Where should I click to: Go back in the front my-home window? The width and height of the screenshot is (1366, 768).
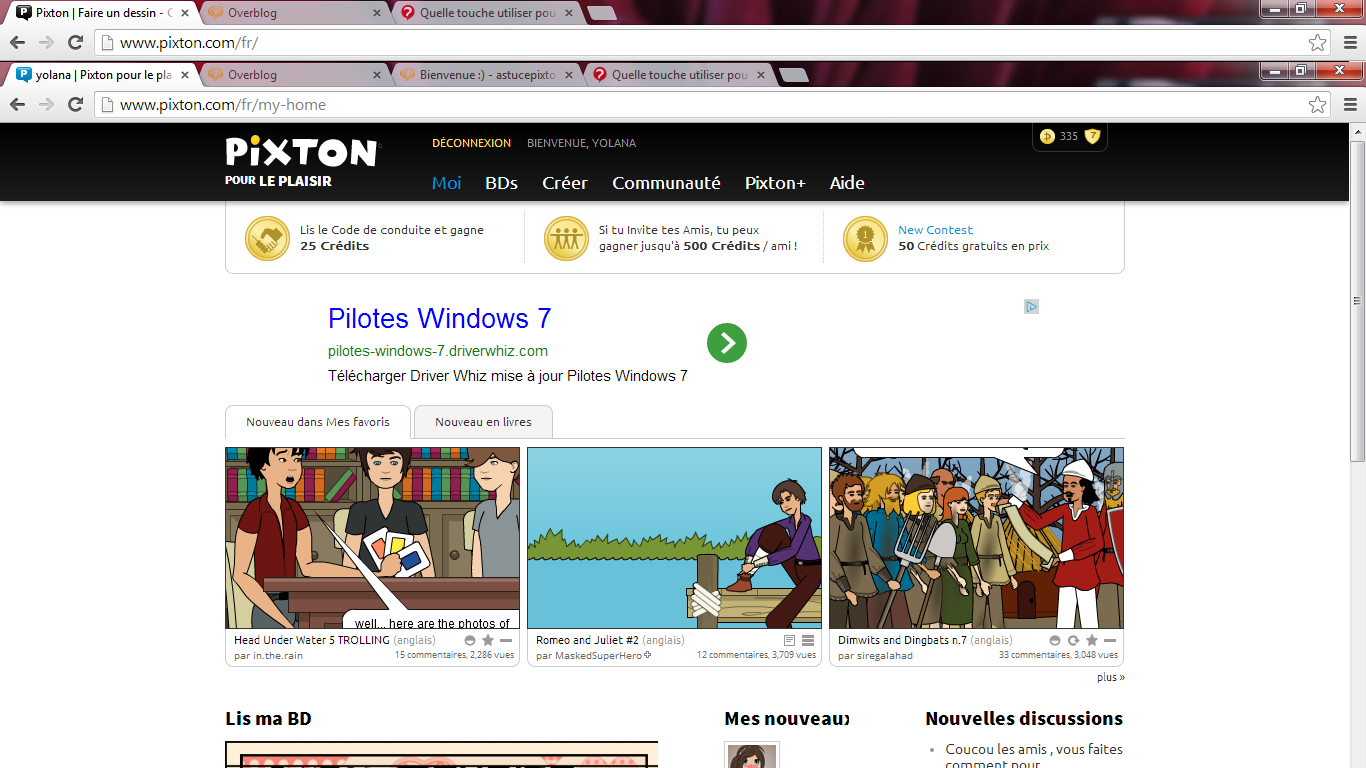point(17,104)
